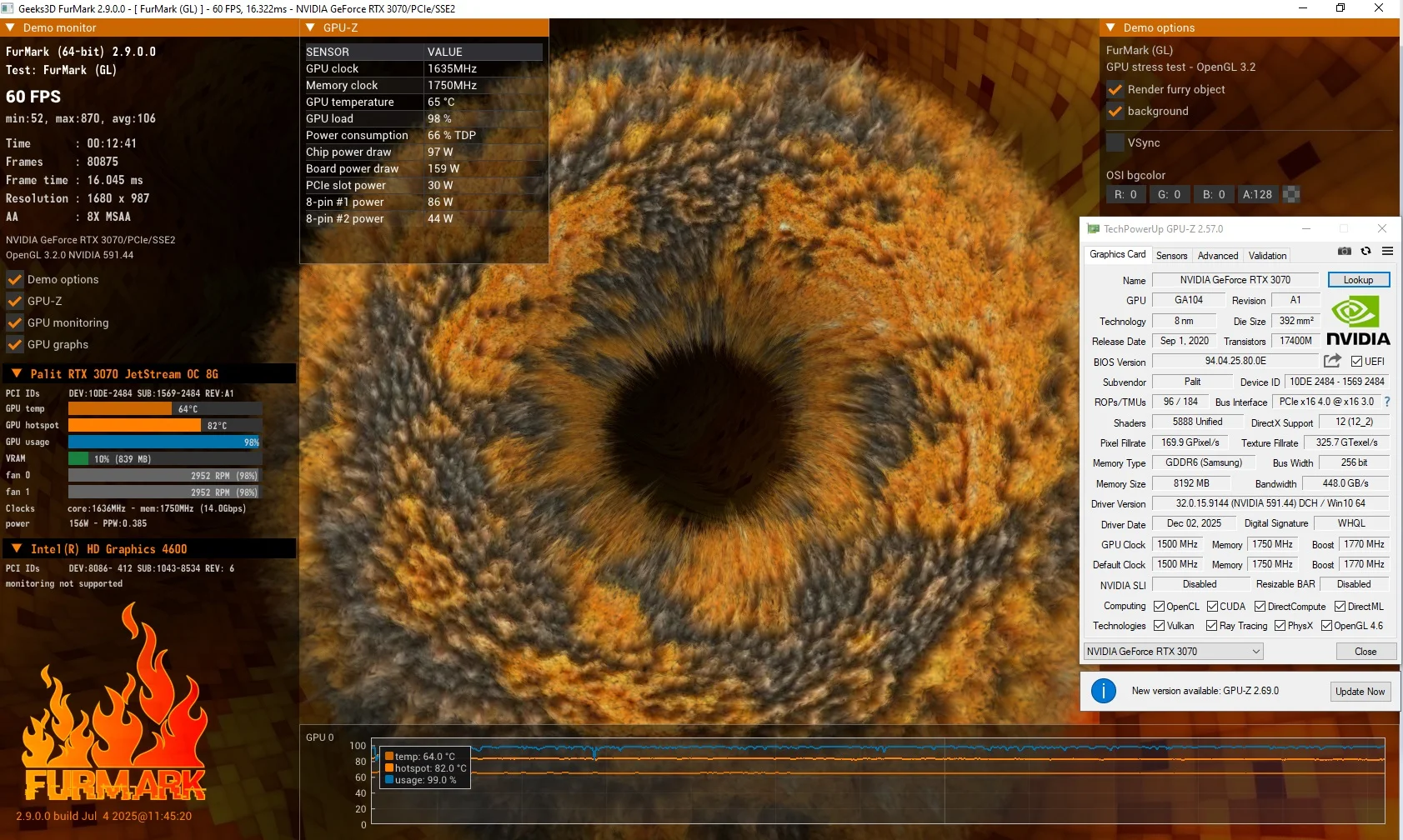Screen dimensions: 1403x840
Task: Toggle the background checkbox
Action: point(1115,111)
